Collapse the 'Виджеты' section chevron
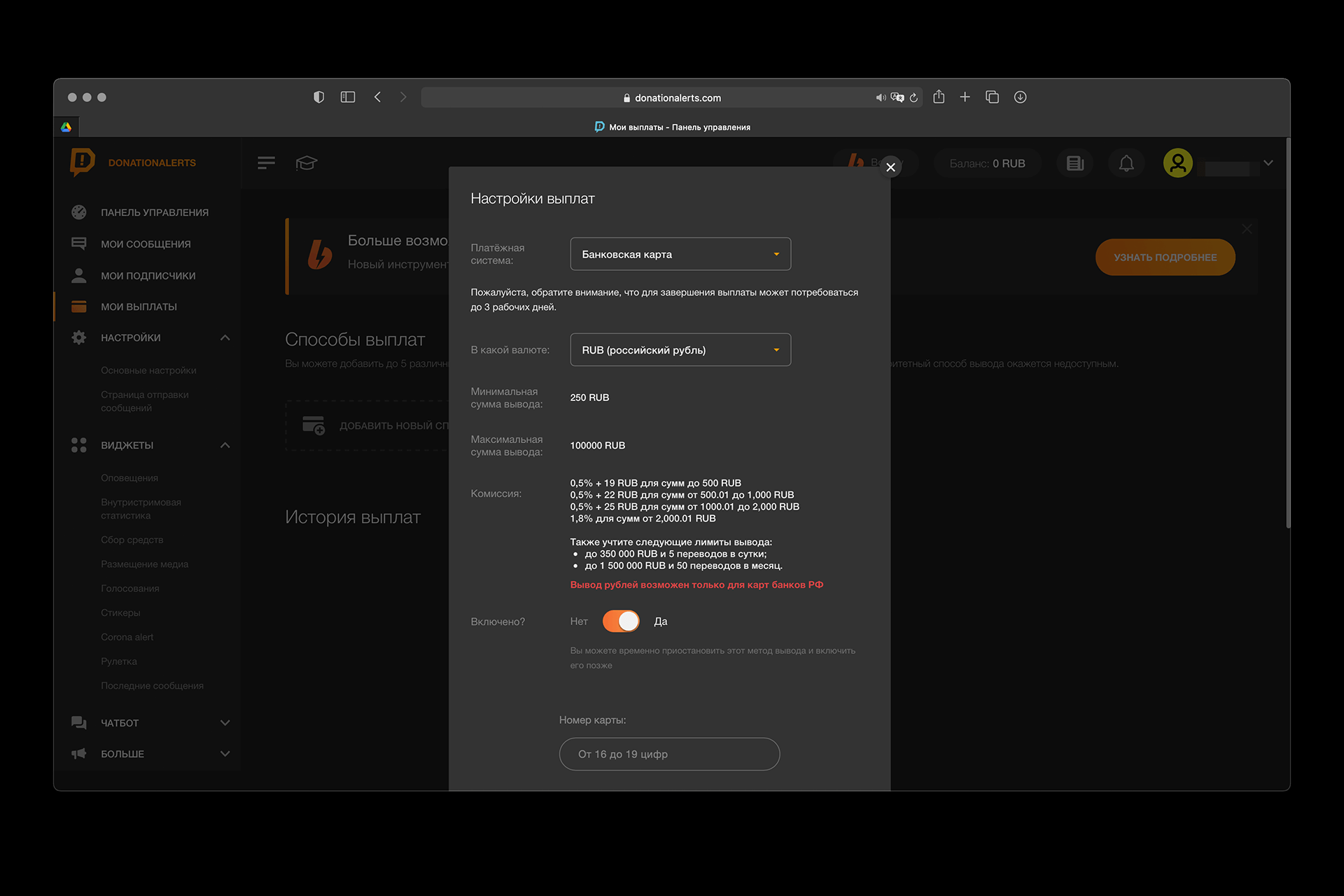The image size is (1344, 896). (225, 445)
